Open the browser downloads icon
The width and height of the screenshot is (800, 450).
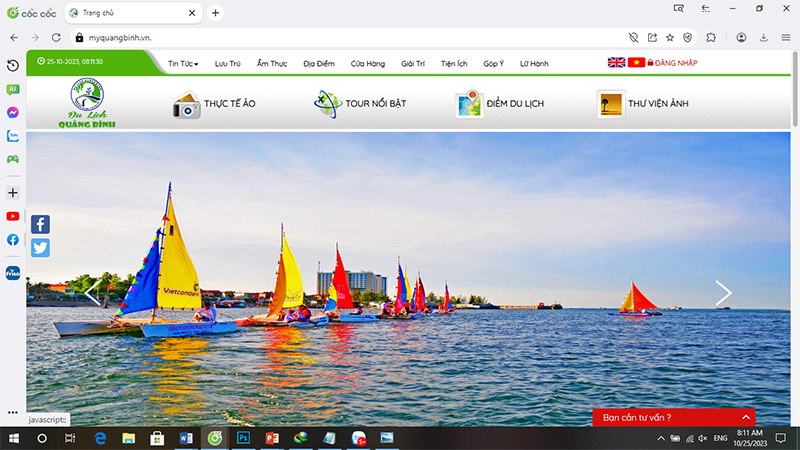763,37
